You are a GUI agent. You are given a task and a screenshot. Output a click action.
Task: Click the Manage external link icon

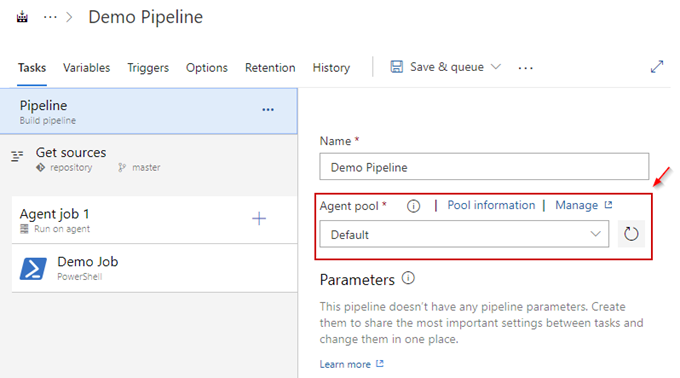[608, 205]
